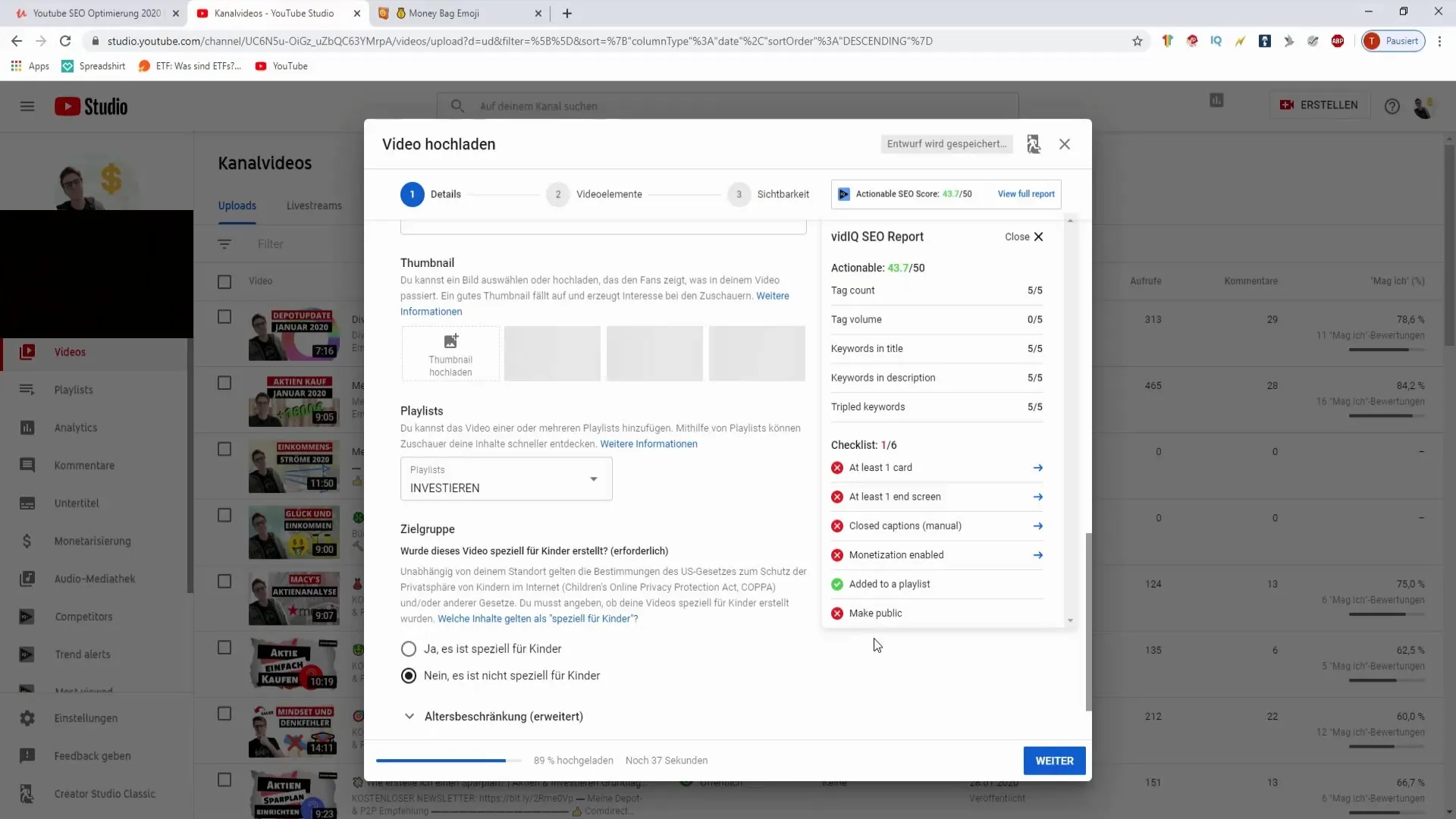Open the Chrome profile Pausiert menu
The width and height of the screenshot is (1456, 819).
[1393, 41]
